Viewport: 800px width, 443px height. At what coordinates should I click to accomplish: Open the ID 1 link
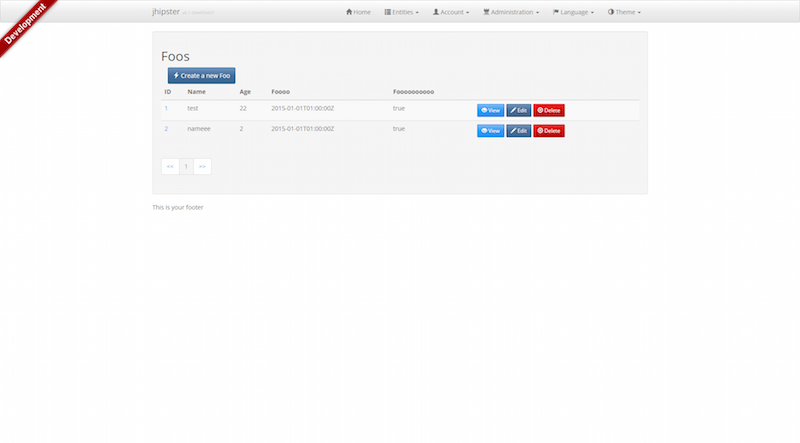[x=166, y=108]
